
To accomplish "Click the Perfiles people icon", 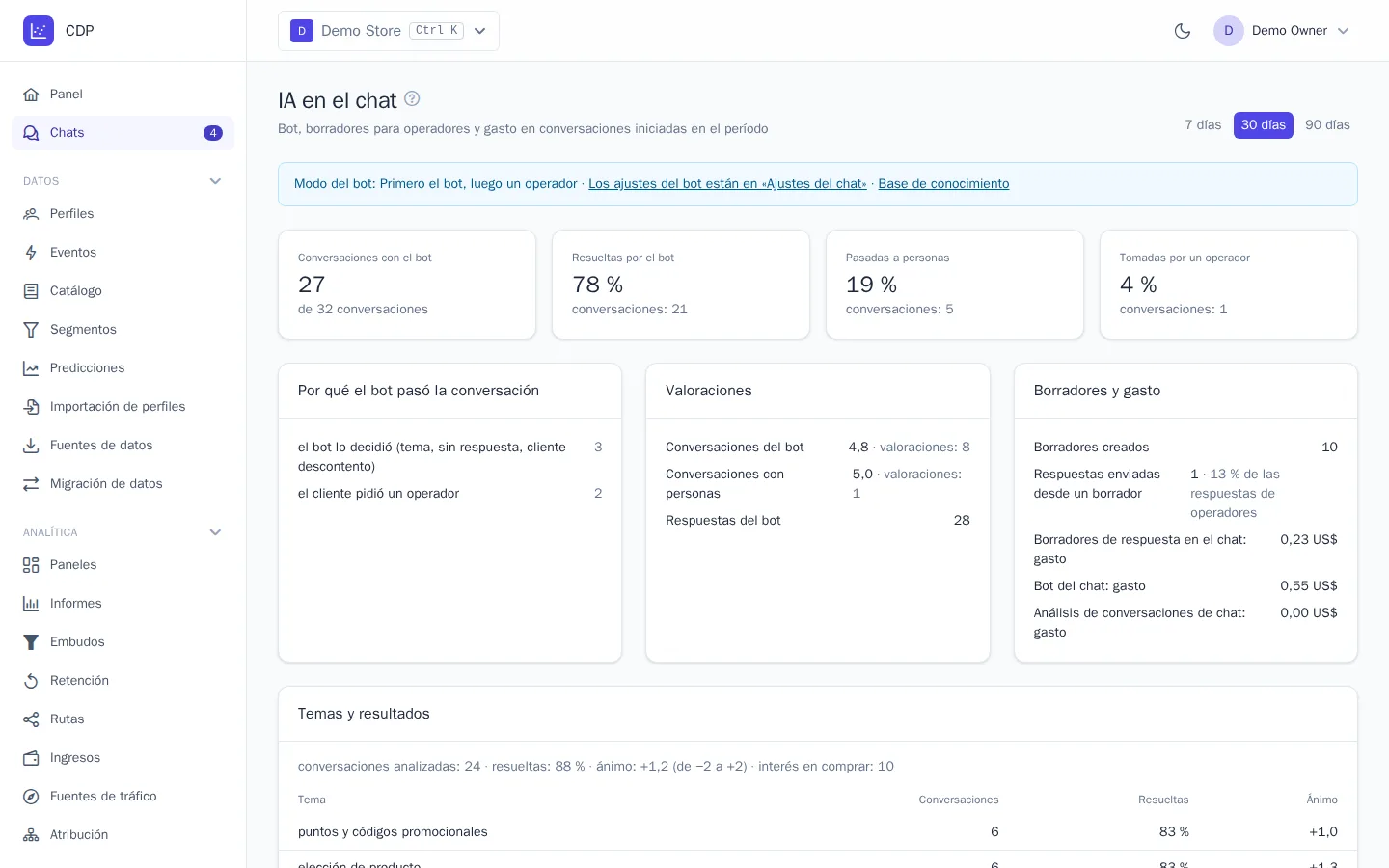I will coord(31,214).
